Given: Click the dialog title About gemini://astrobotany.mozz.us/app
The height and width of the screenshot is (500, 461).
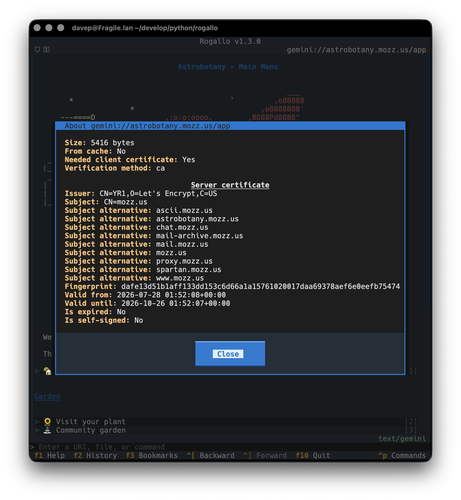Looking at the screenshot, I should pos(147,126).
